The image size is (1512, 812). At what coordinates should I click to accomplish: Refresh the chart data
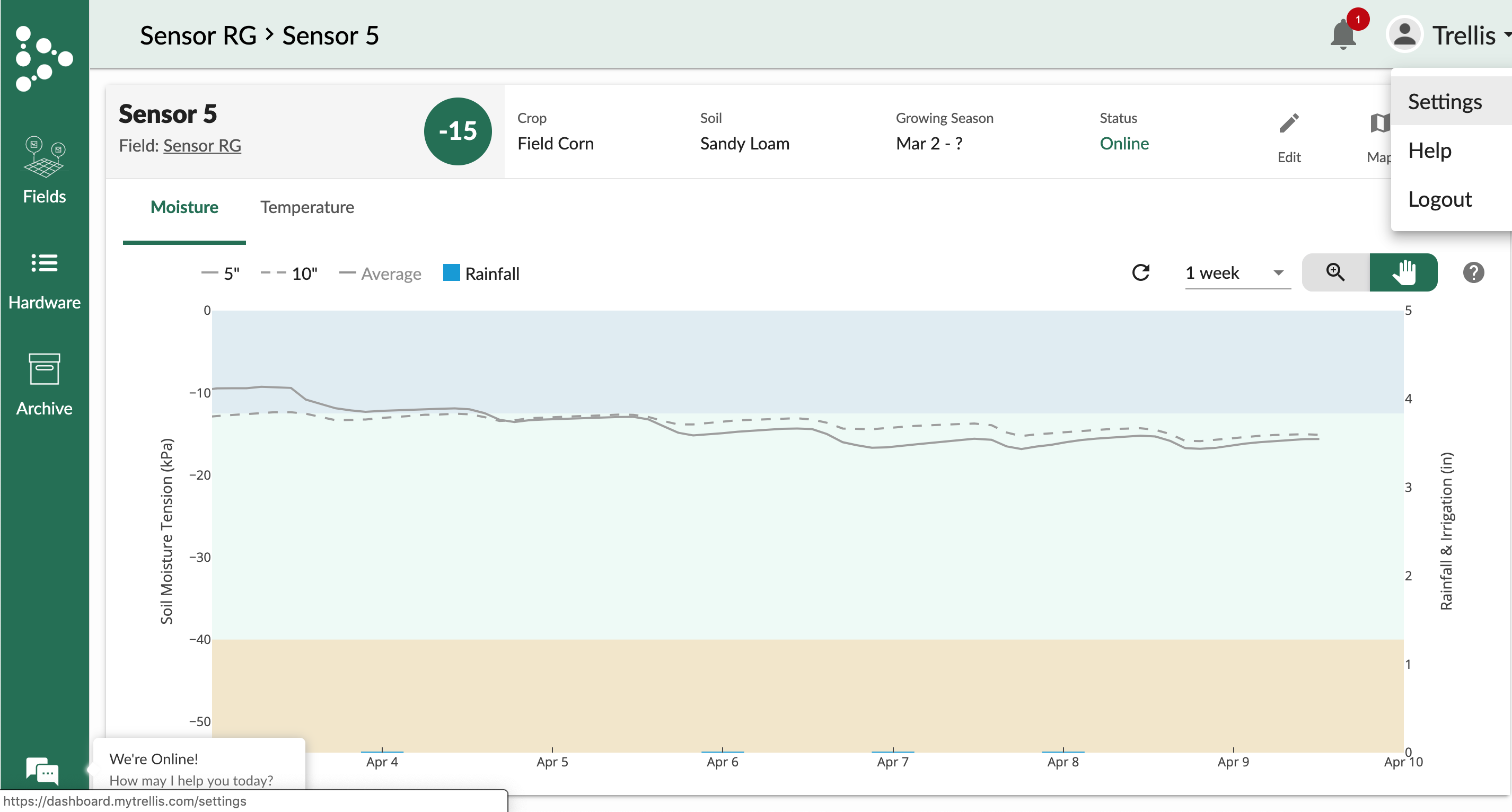[1140, 273]
